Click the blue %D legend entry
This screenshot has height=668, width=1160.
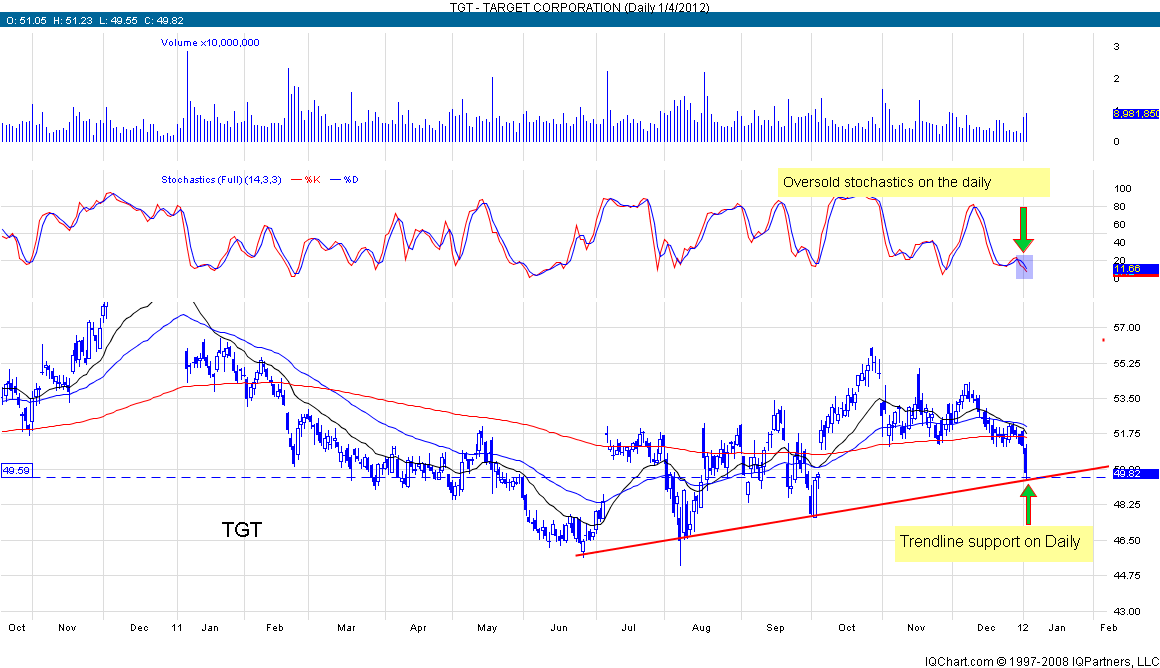350,180
